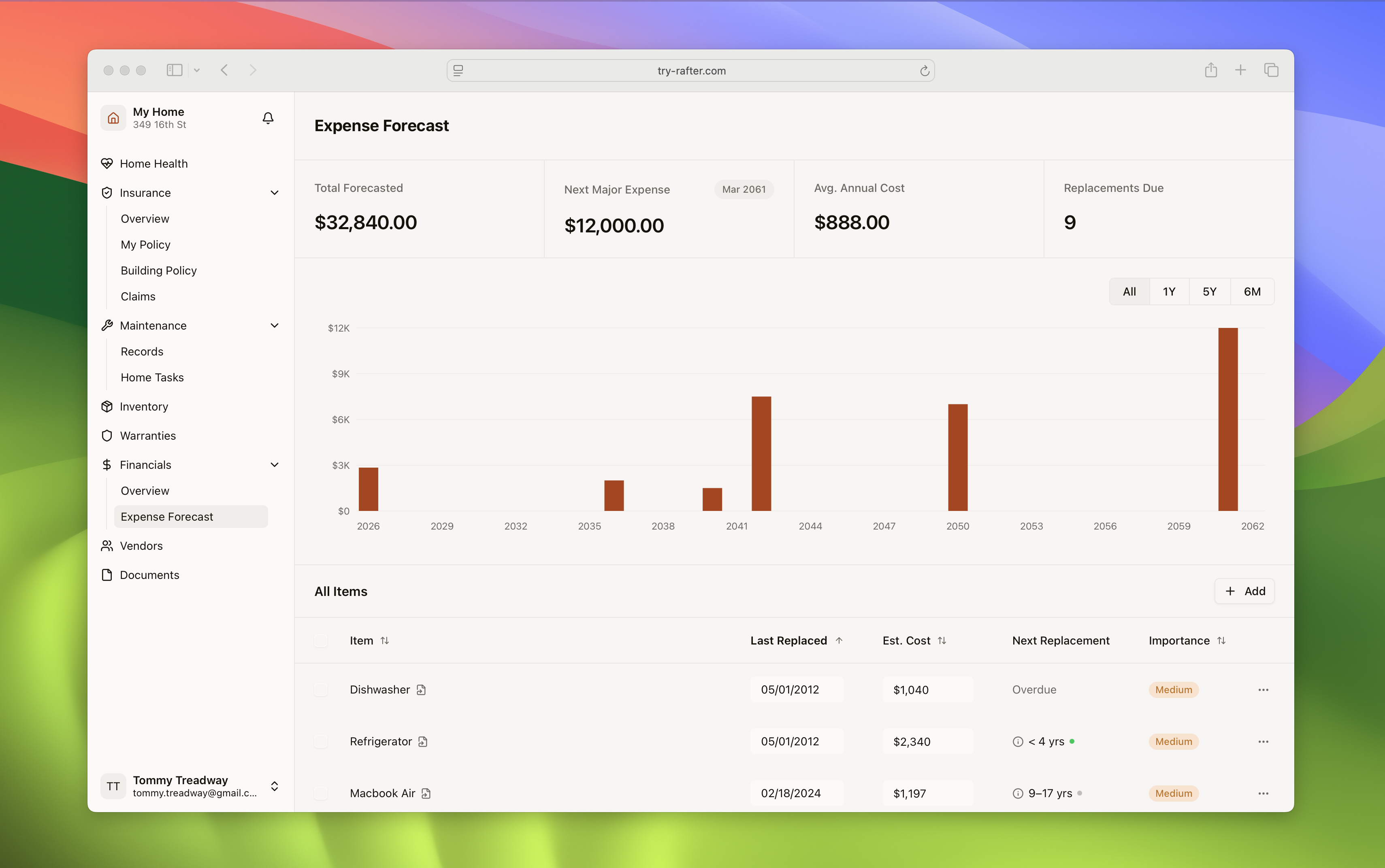
Task: Open the document icon next to Dishwasher
Action: pyautogui.click(x=422, y=689)
